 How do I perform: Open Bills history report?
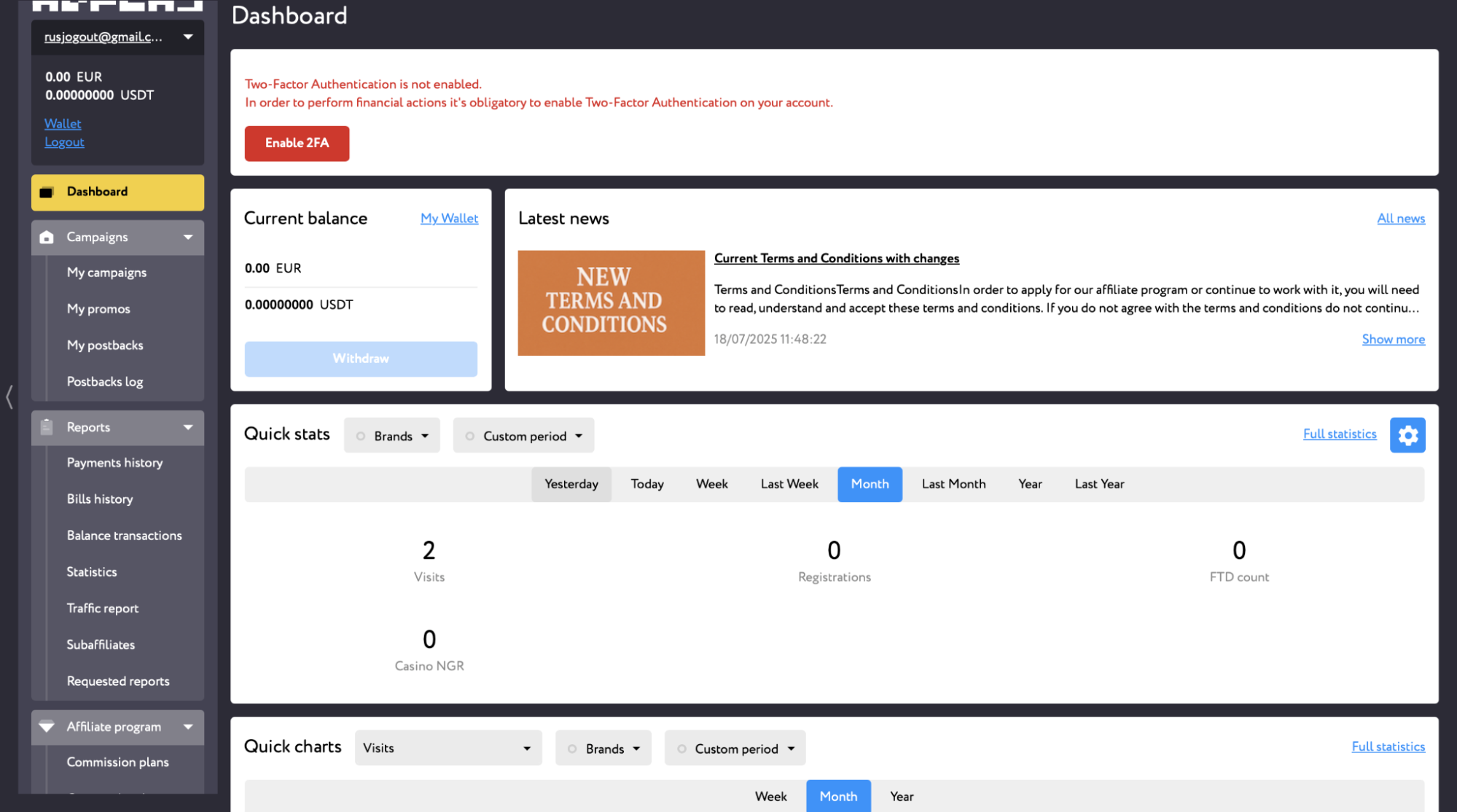point(100,499)
